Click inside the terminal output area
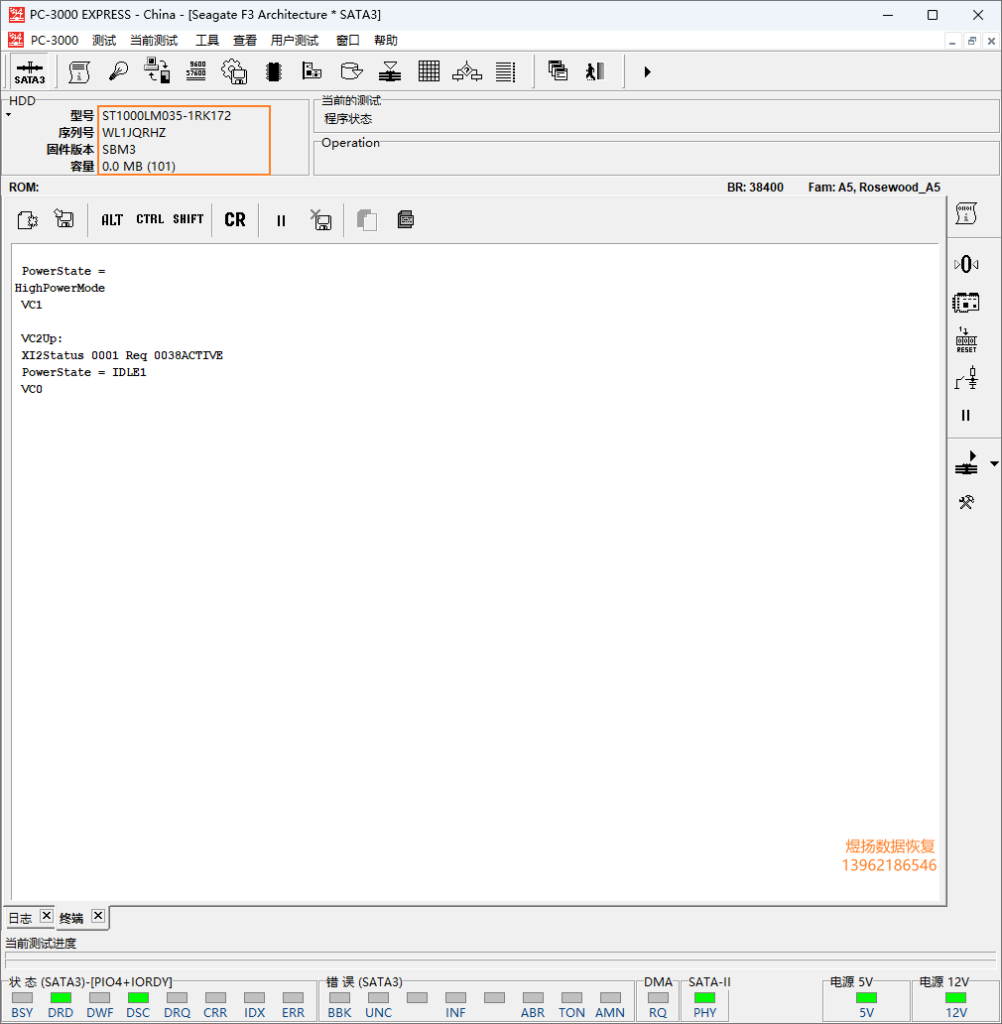 pyautogui.click(x=475, y=572)
